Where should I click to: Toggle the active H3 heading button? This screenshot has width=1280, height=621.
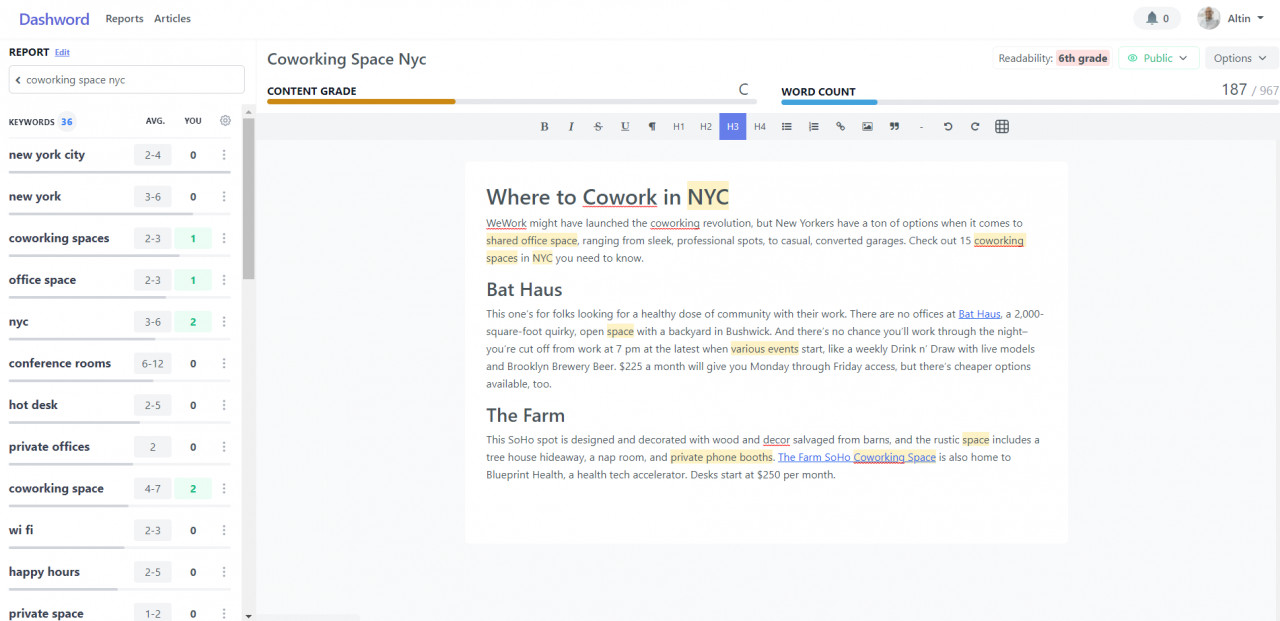pos(733,127)
